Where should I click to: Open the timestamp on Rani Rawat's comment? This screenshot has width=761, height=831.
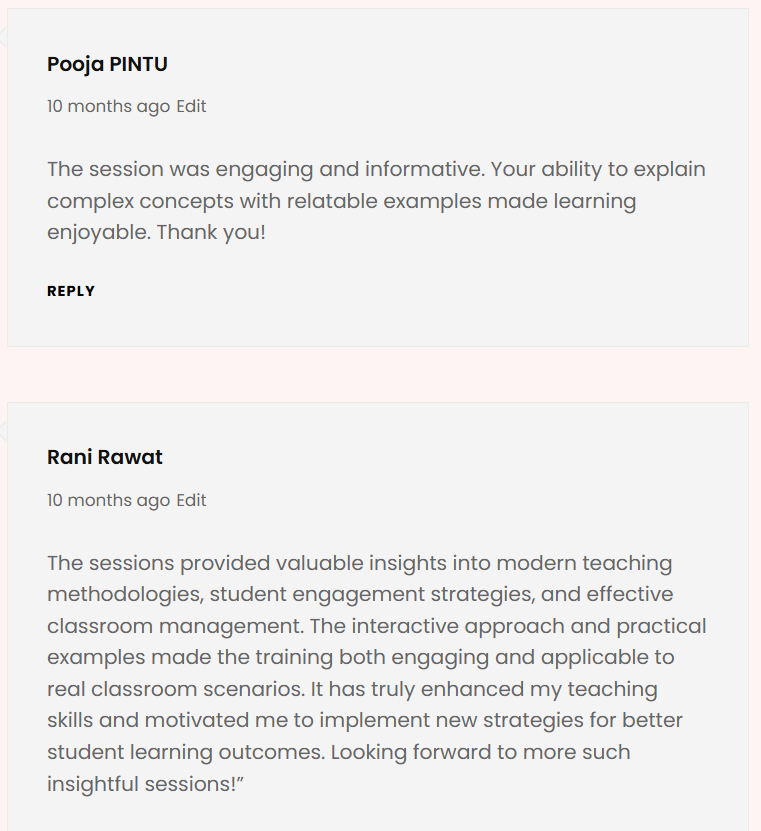tap(108, 500)
